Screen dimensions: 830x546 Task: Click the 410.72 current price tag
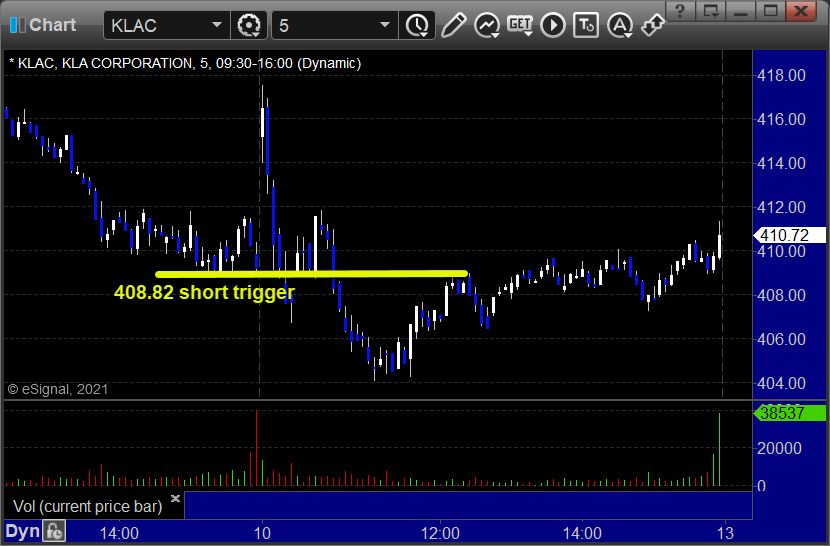coord(789,235)
